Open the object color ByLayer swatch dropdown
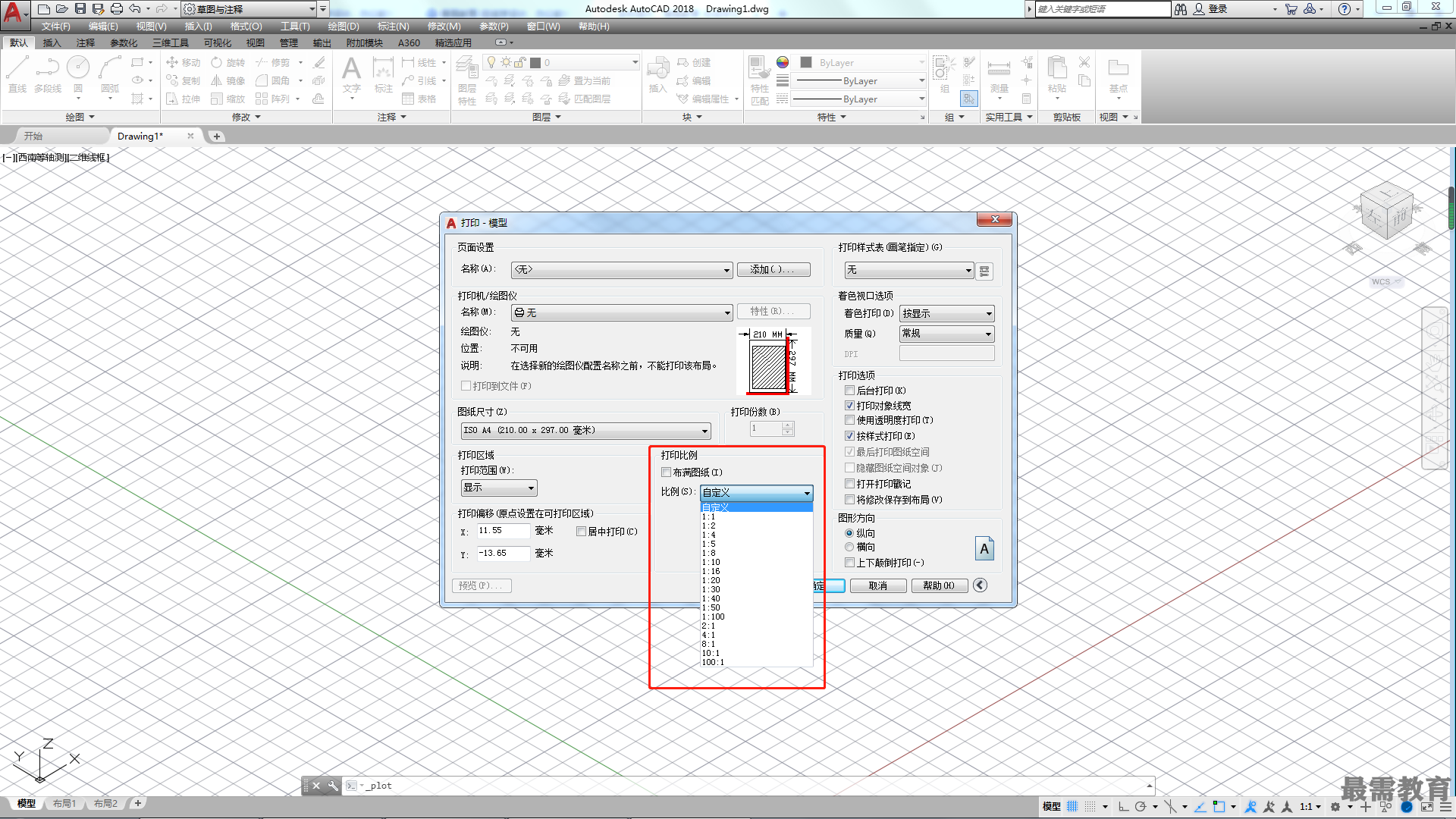Viewport: 1456px width, 819px height. coord(863,63)
